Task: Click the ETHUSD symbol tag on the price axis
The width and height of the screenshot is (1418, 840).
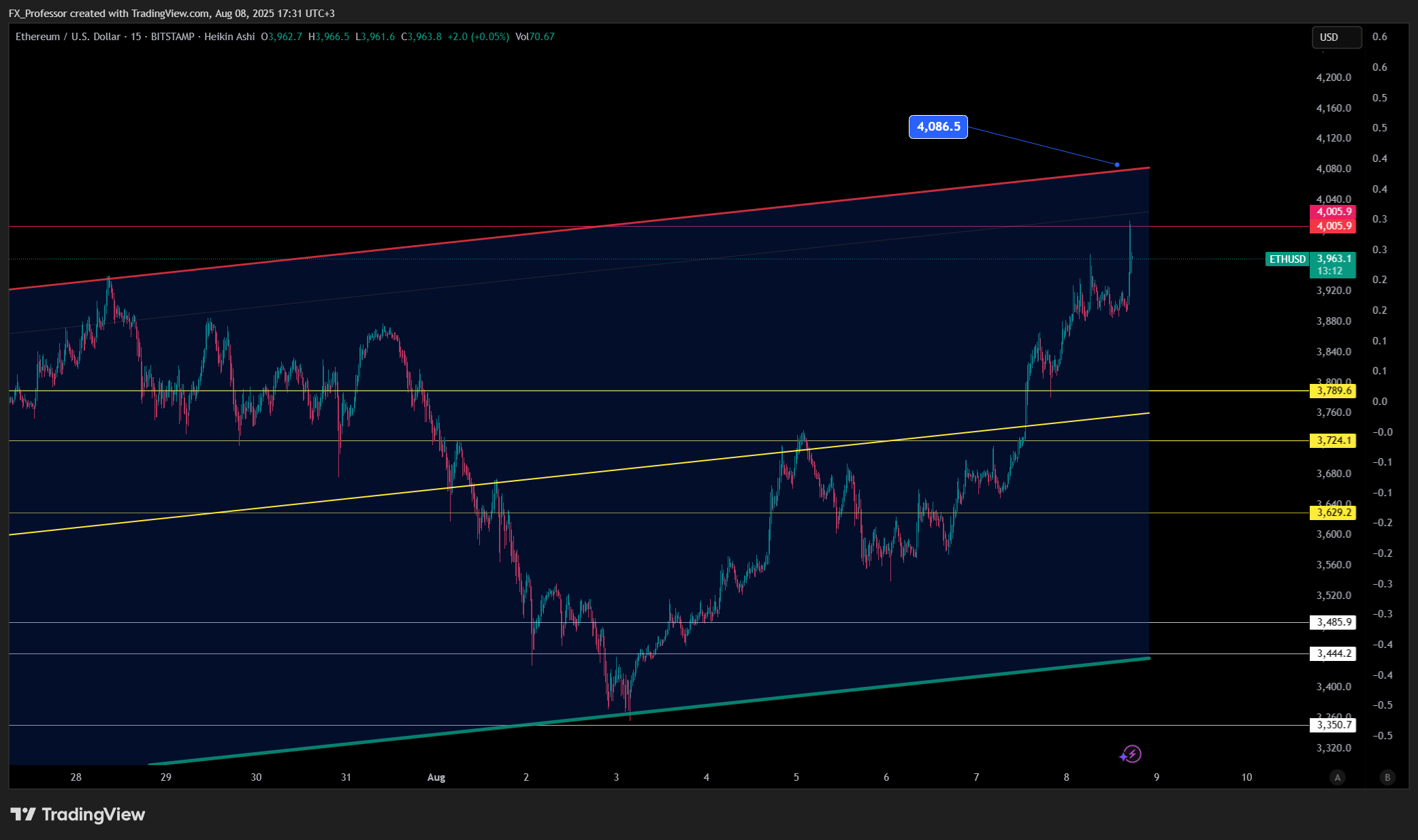Action: [x=1287, y=259]
